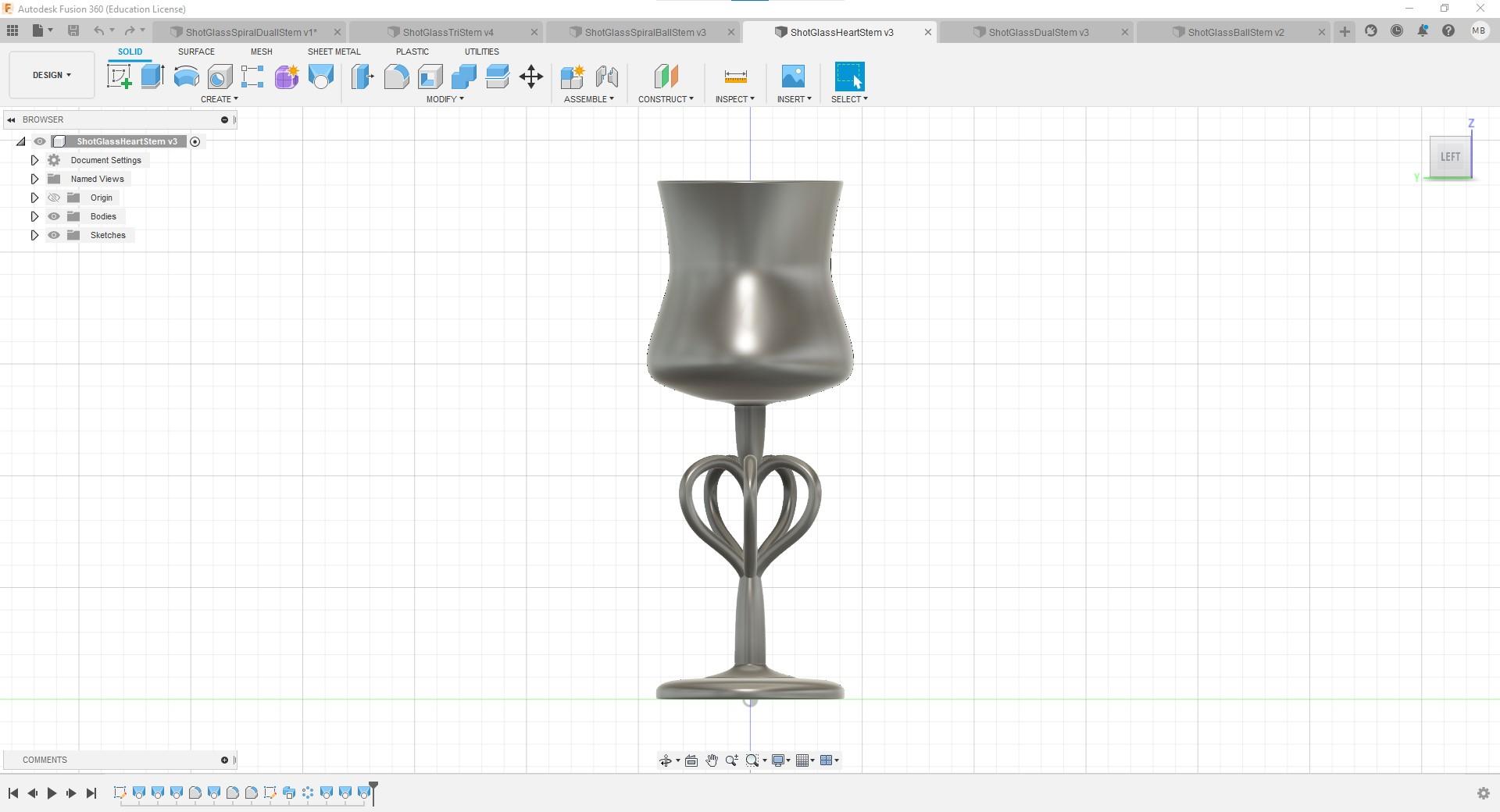Activate the Select tool icon
Image resolution: width=1500 pixels, height=812 pixels.
(849, 77)
